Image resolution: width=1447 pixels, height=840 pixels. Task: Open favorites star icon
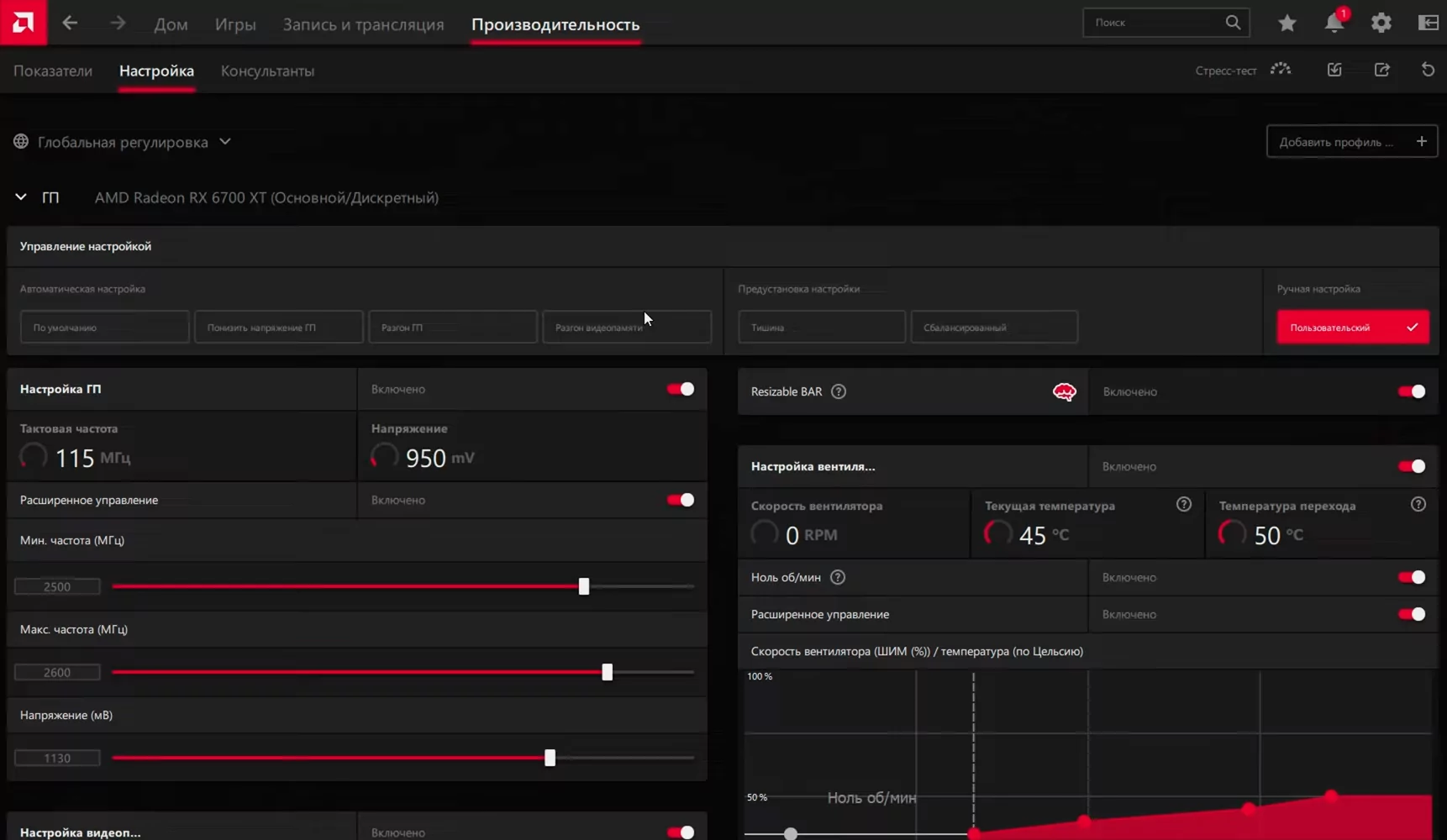click(x=1287, y=24)
